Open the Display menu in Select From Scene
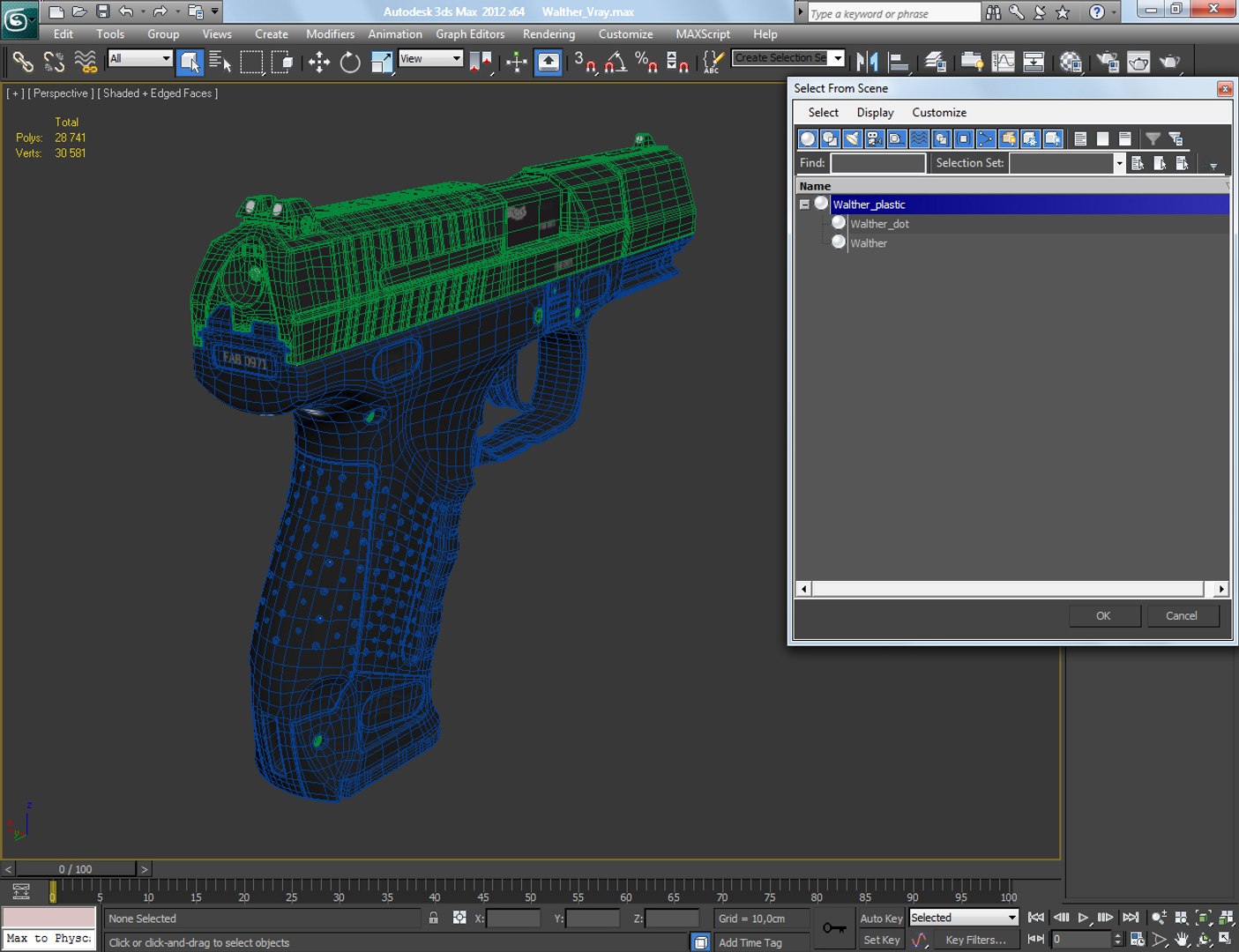The image size is (1239, 952). (875, 112)
